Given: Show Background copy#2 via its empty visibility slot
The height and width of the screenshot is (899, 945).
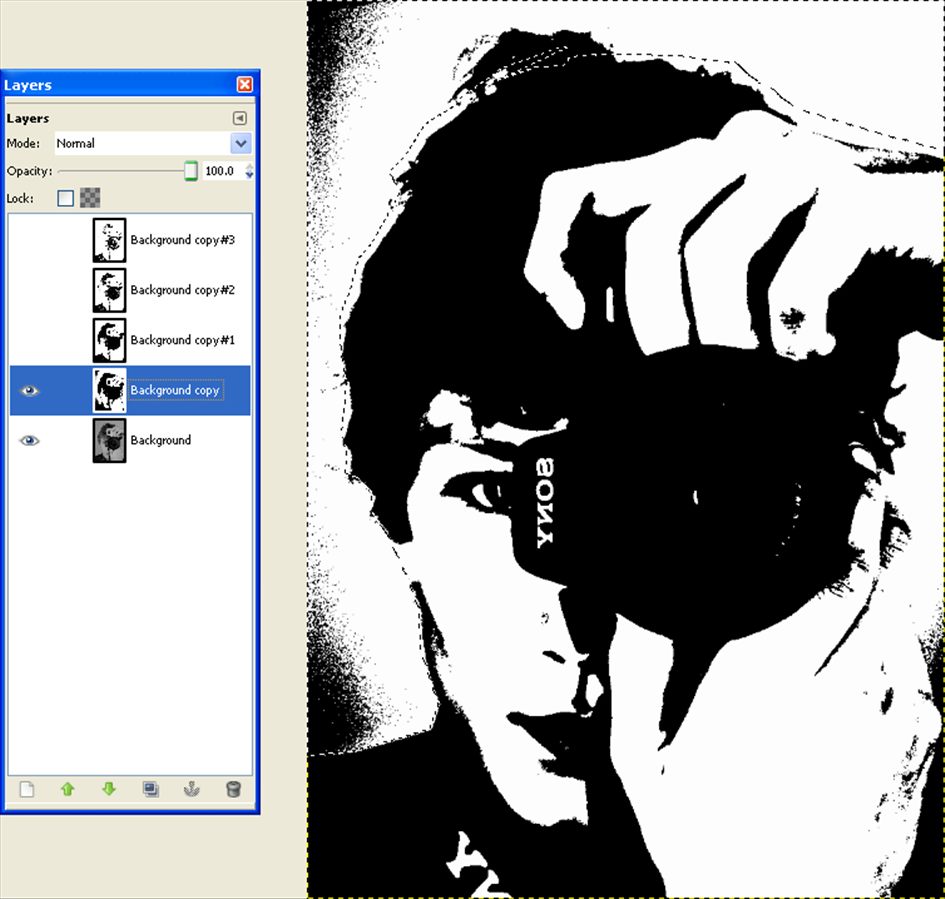Looking at the screenshot, I should tap(29, 290).
